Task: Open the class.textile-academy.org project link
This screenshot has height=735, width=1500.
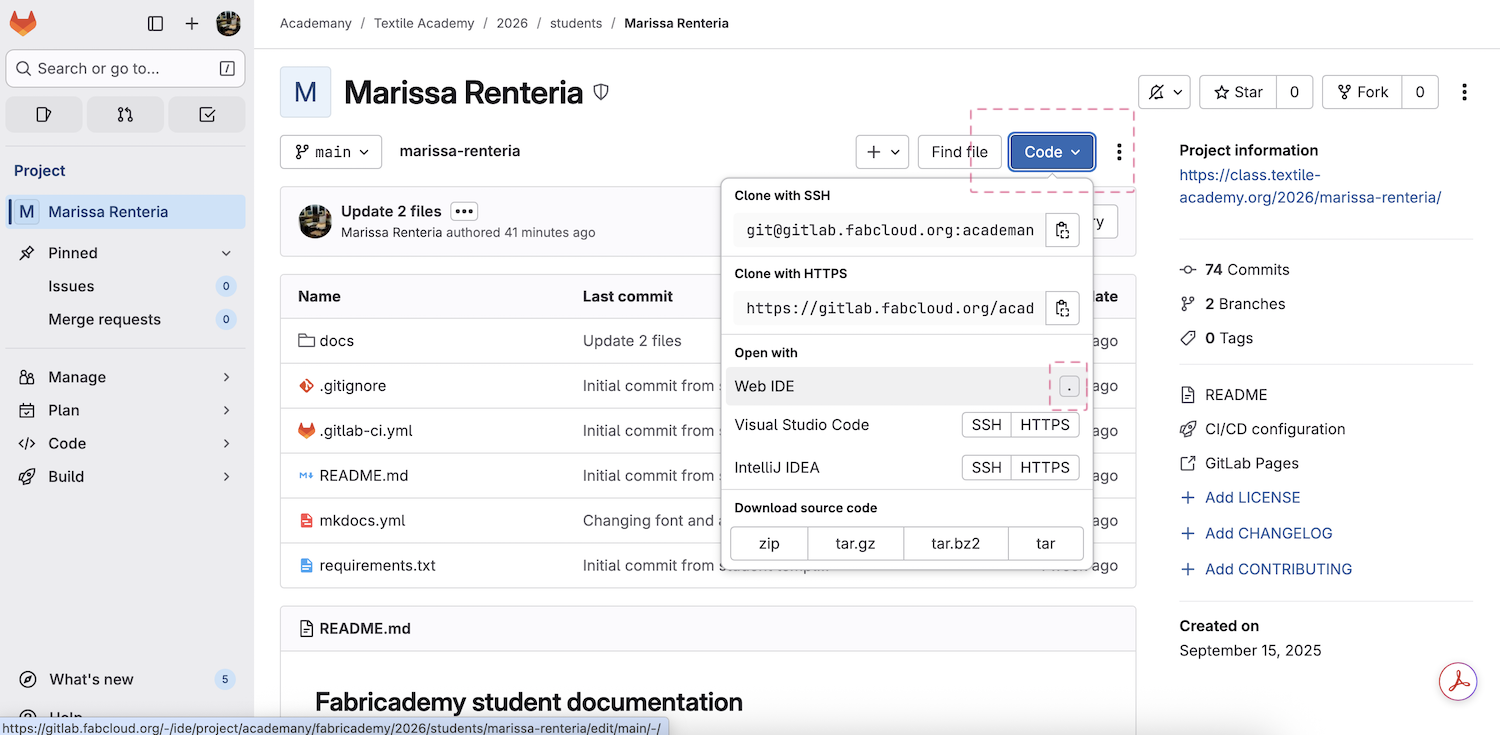Action: 1309,186
